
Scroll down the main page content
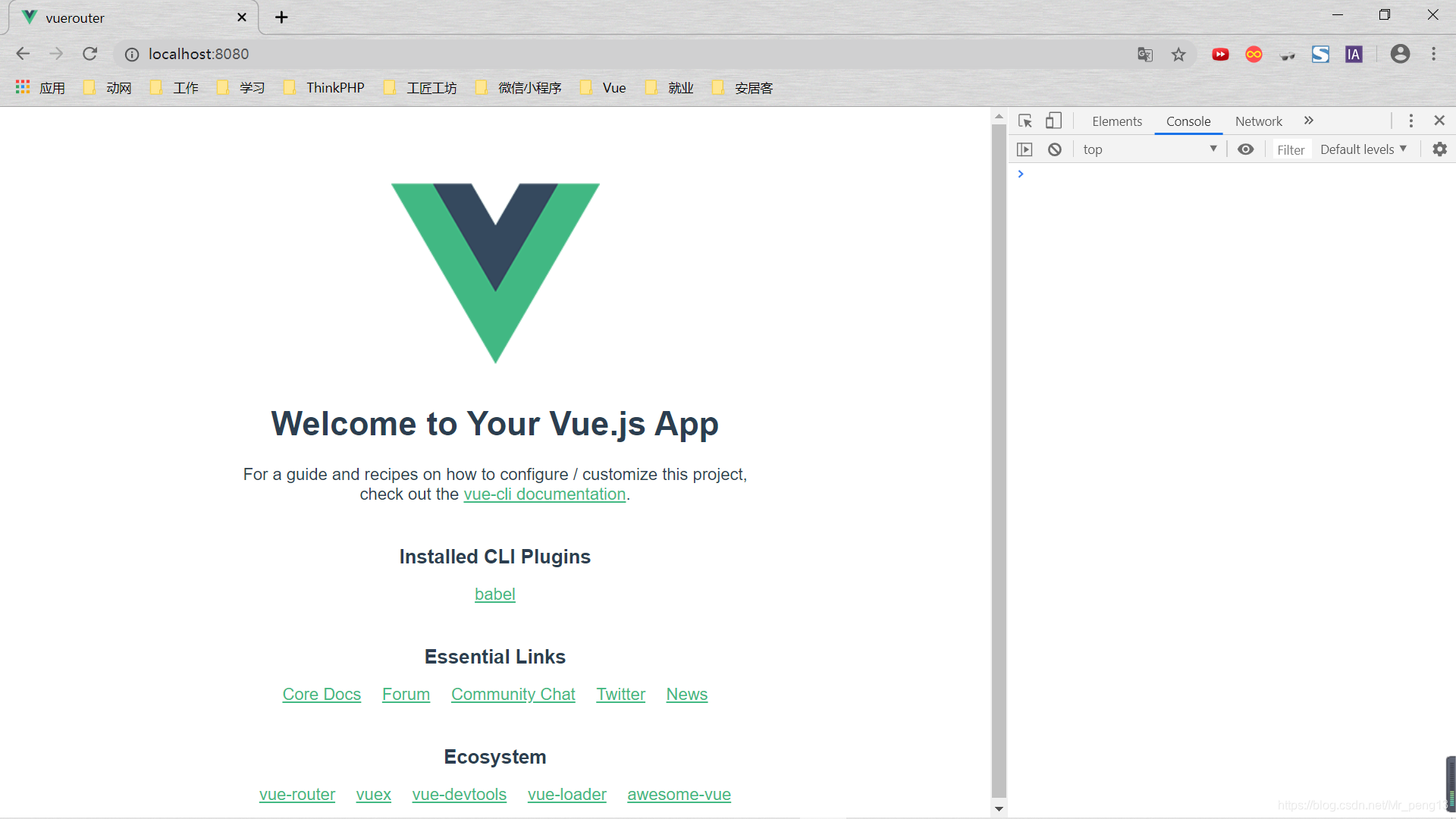(x=997, y=806)
